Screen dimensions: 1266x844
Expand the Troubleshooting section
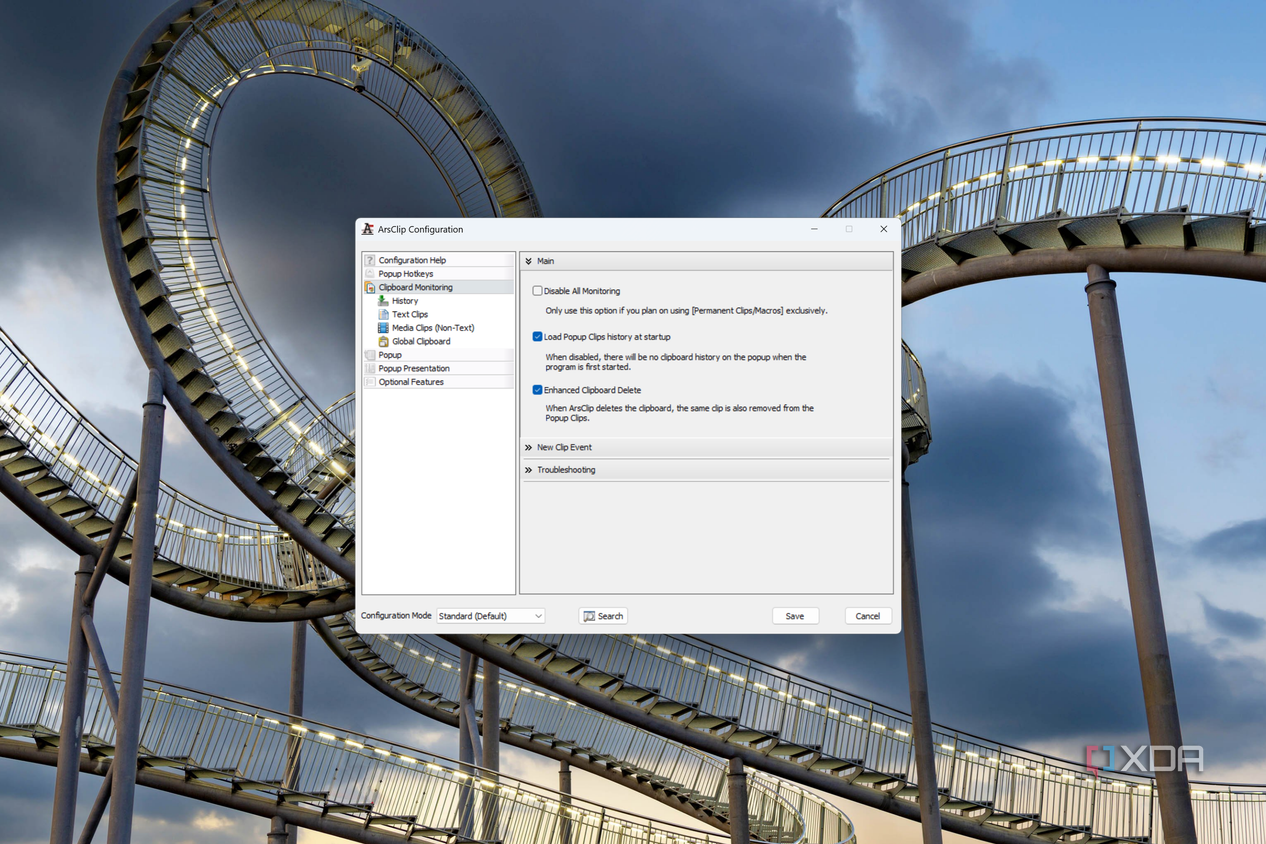point(706,470)
